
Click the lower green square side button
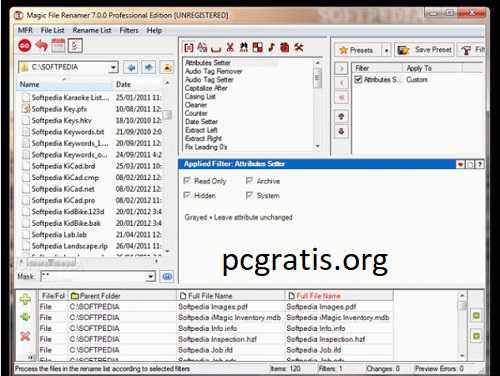click(476, 336)
